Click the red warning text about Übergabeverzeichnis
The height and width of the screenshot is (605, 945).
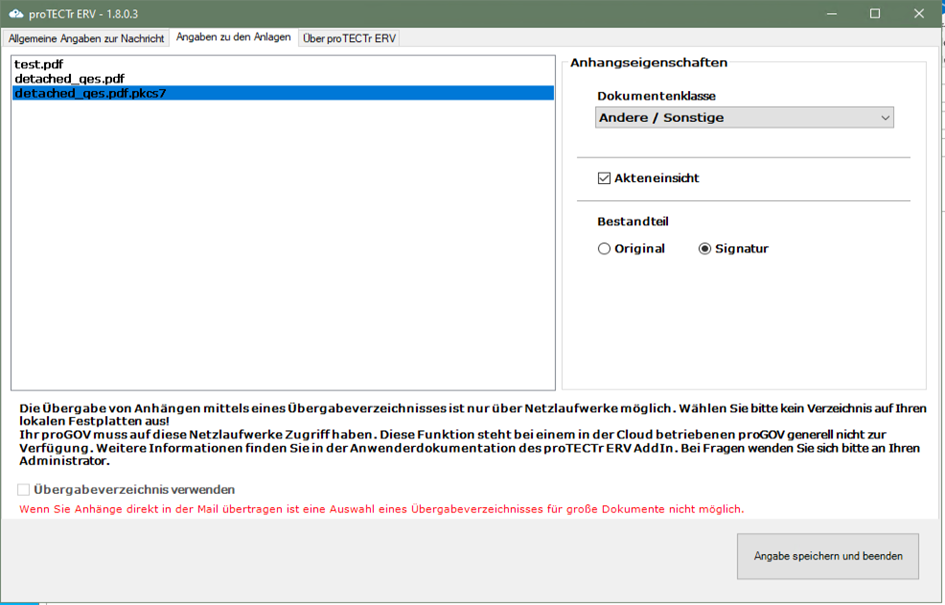(381, 509)
